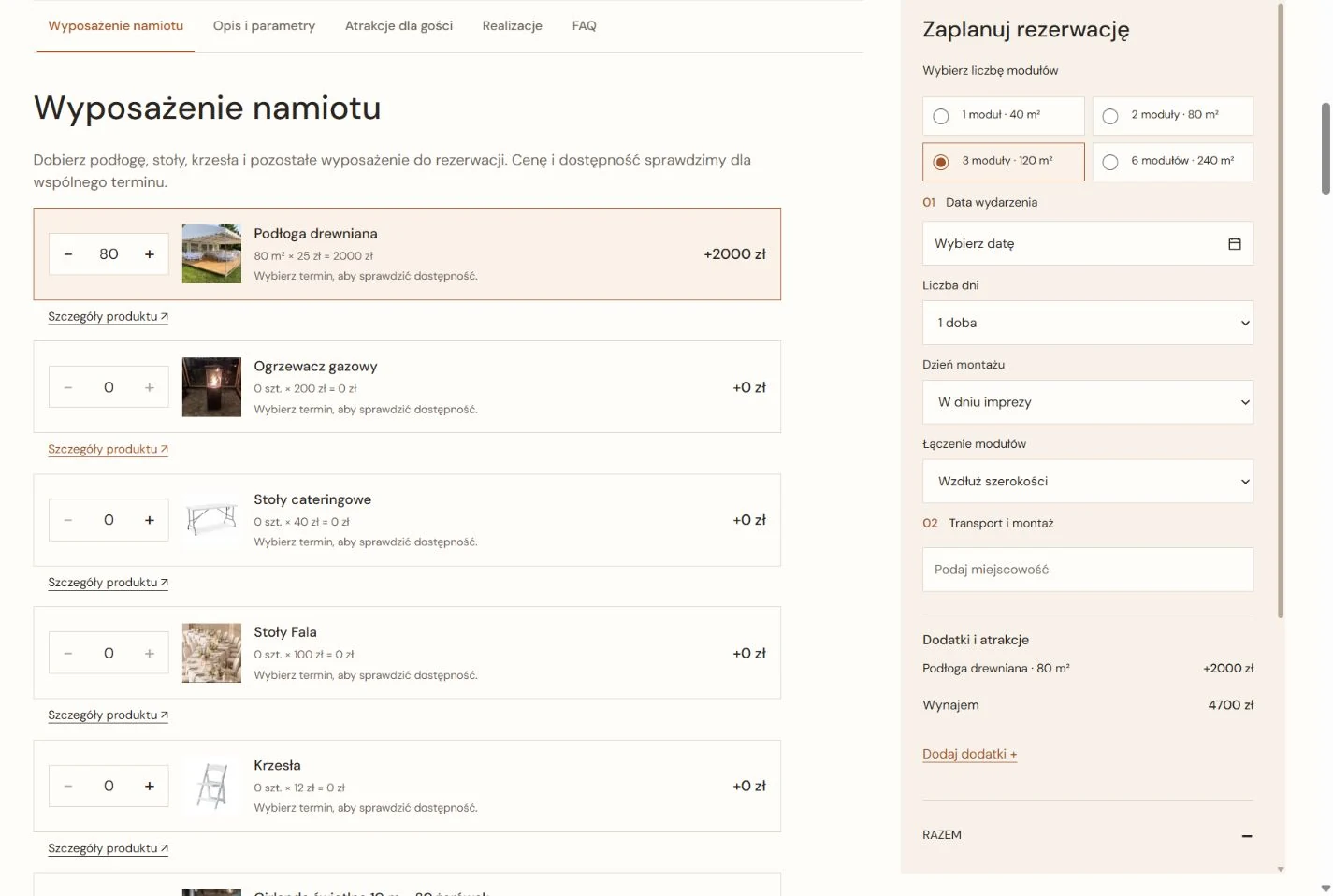The width and height of the screenshot is (1333, 896).
Task: Click plus for Stoły cateringowe
Action: pos(150,520)
